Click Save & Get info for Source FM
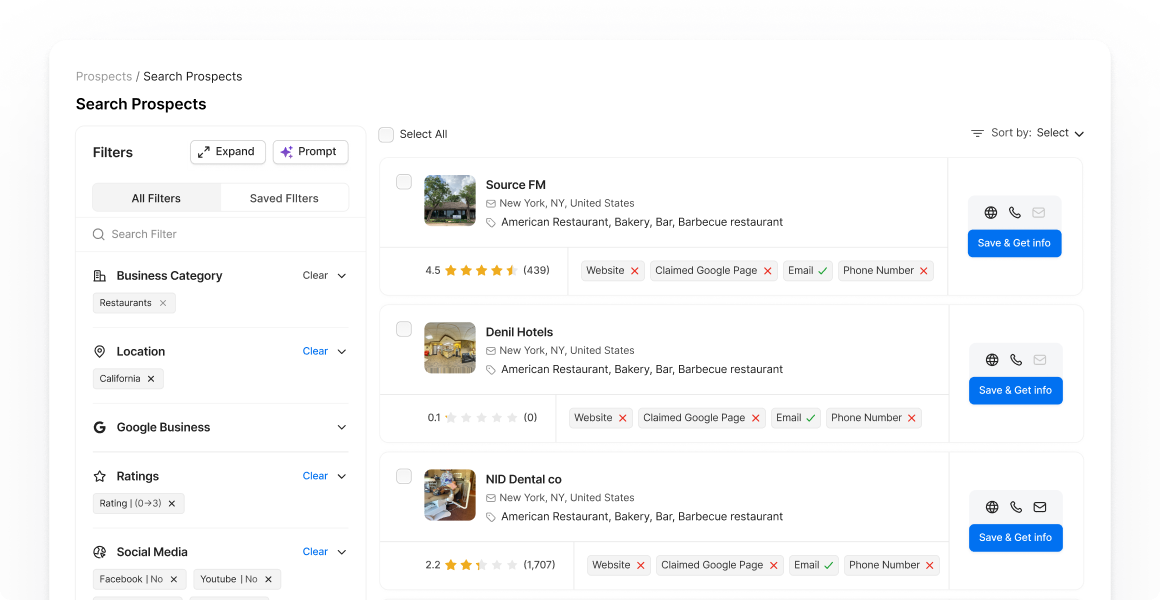This screenshot has height=600, width=1160. (1014, 243)
